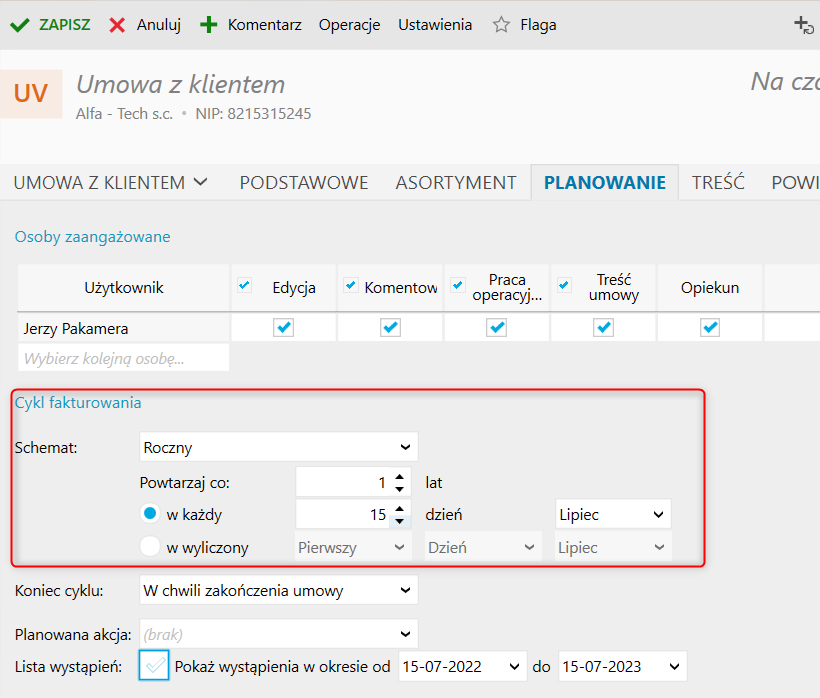Click the Flaga label
The height and width of the screenshot is (698, 820).
(538, 25)
